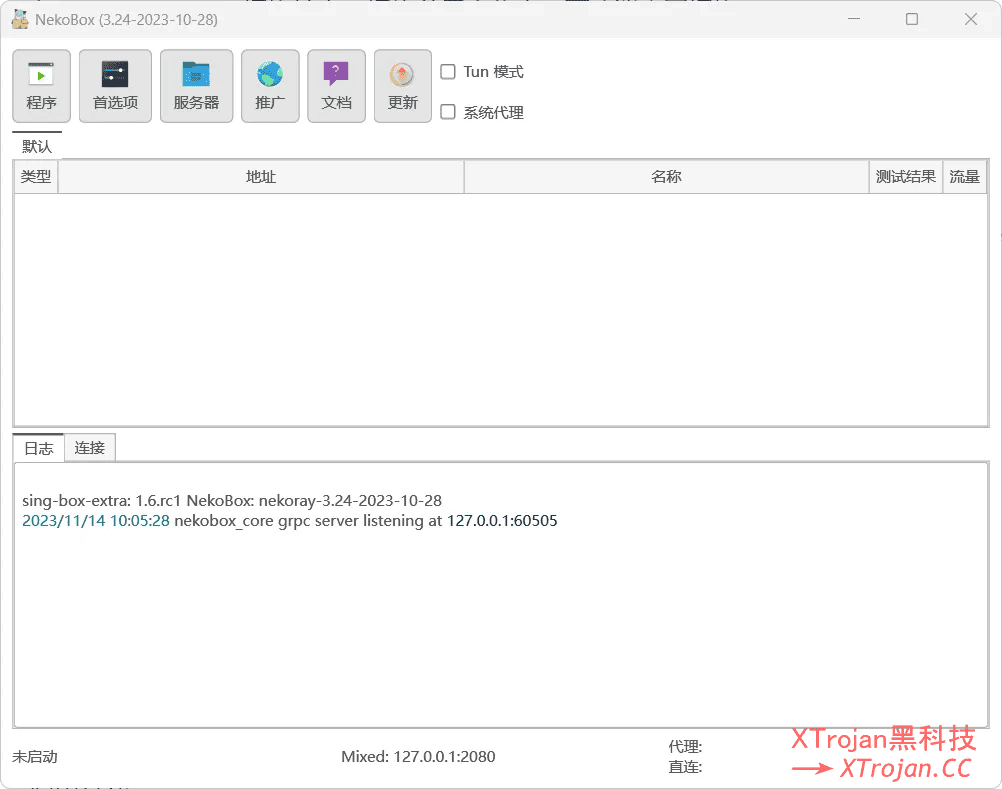1002x789 pixels.
Task: Switch to the 日志 log tab
Action: (x=38, y=448)
